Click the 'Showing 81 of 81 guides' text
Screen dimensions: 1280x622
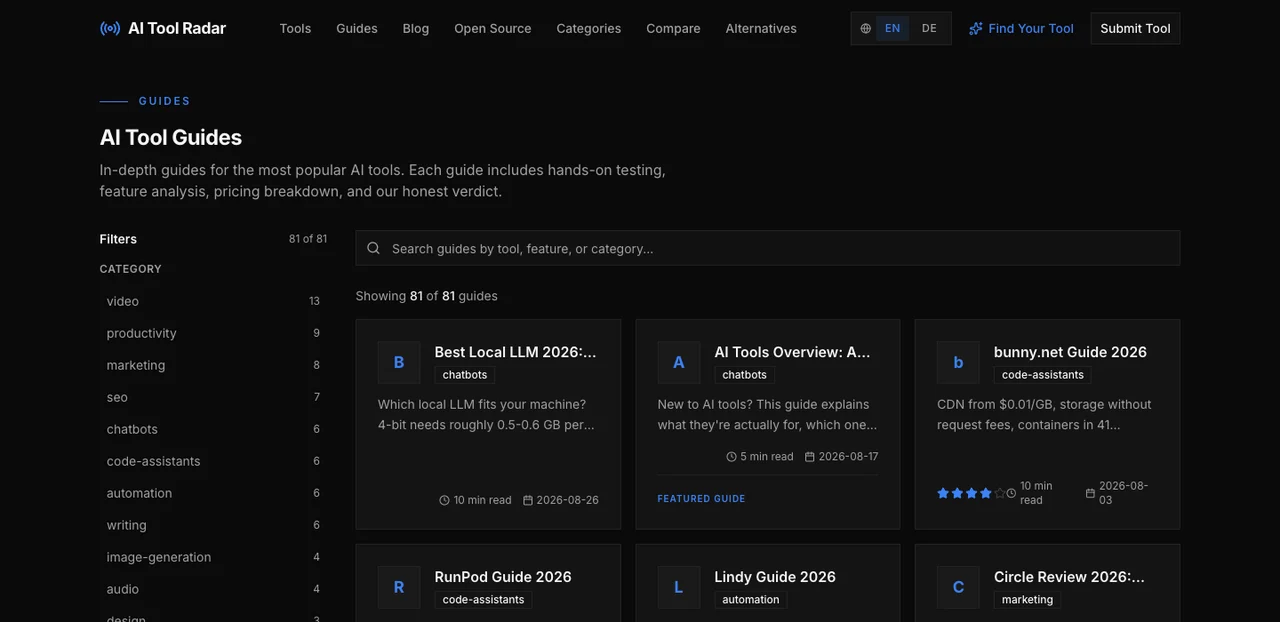coord(427,296)
